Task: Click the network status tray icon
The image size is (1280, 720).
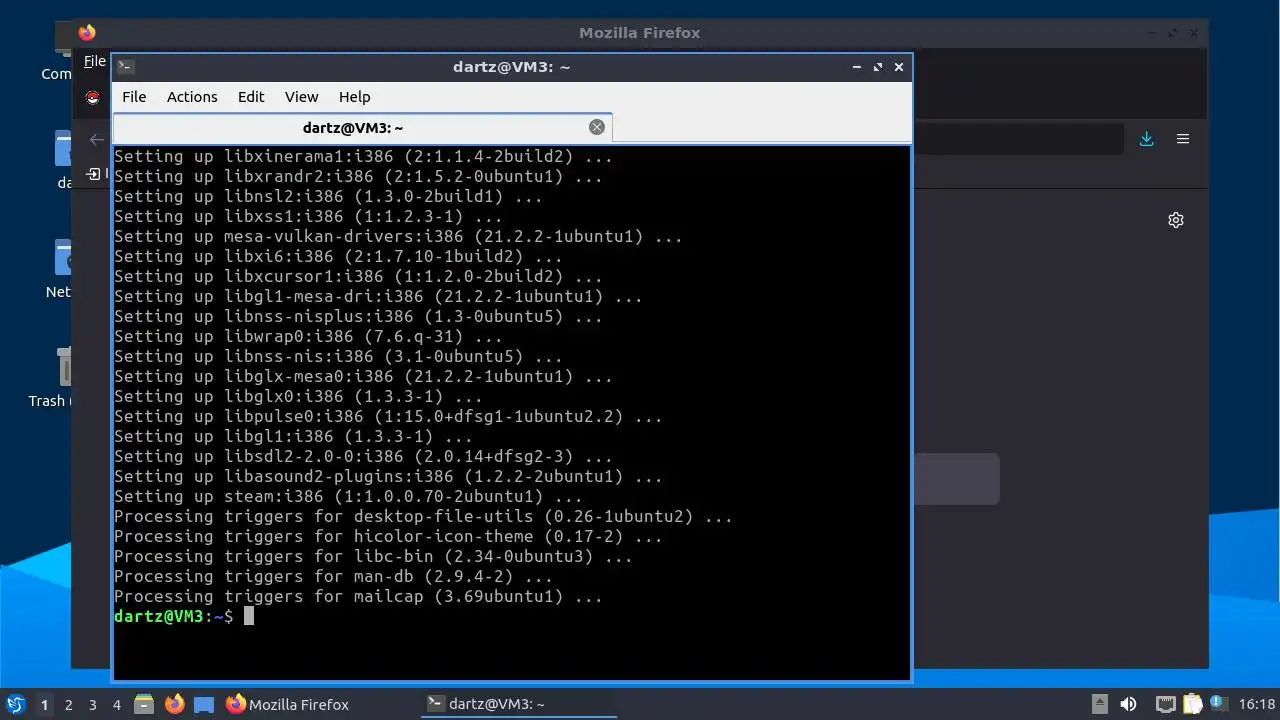Action: 1165,704
